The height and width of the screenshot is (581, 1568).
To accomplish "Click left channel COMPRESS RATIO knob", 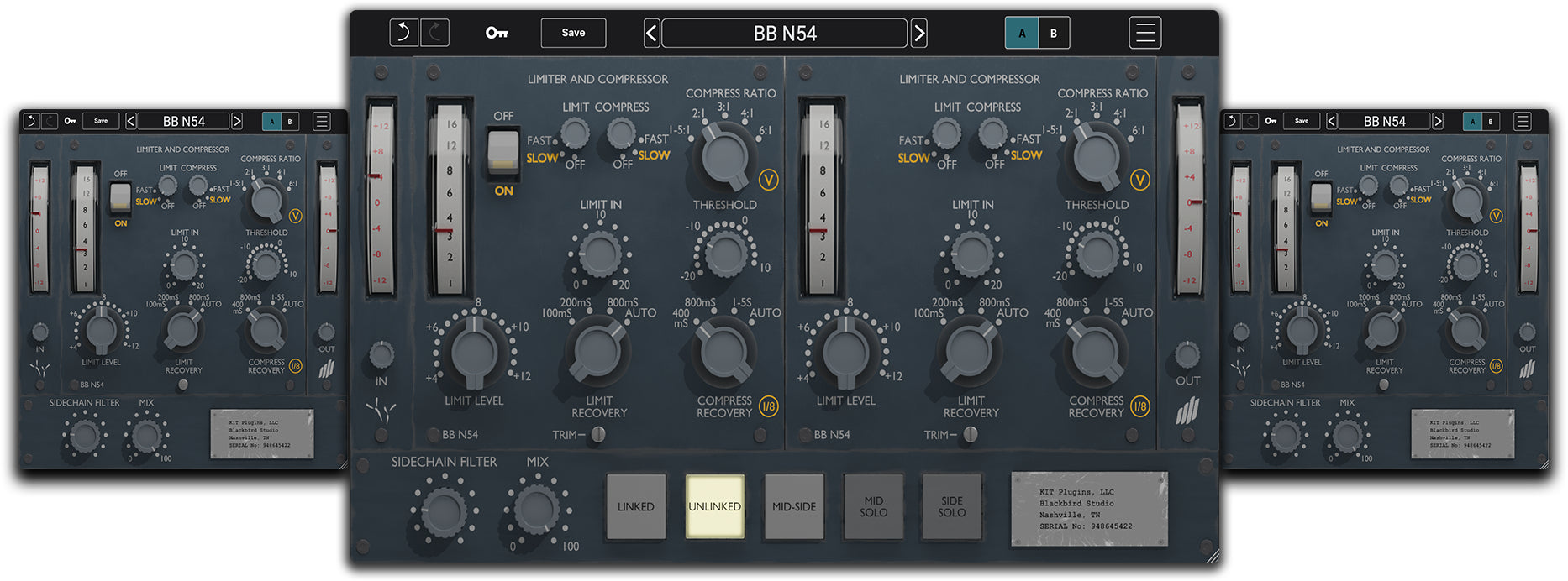I will click(x=724, y=155).
